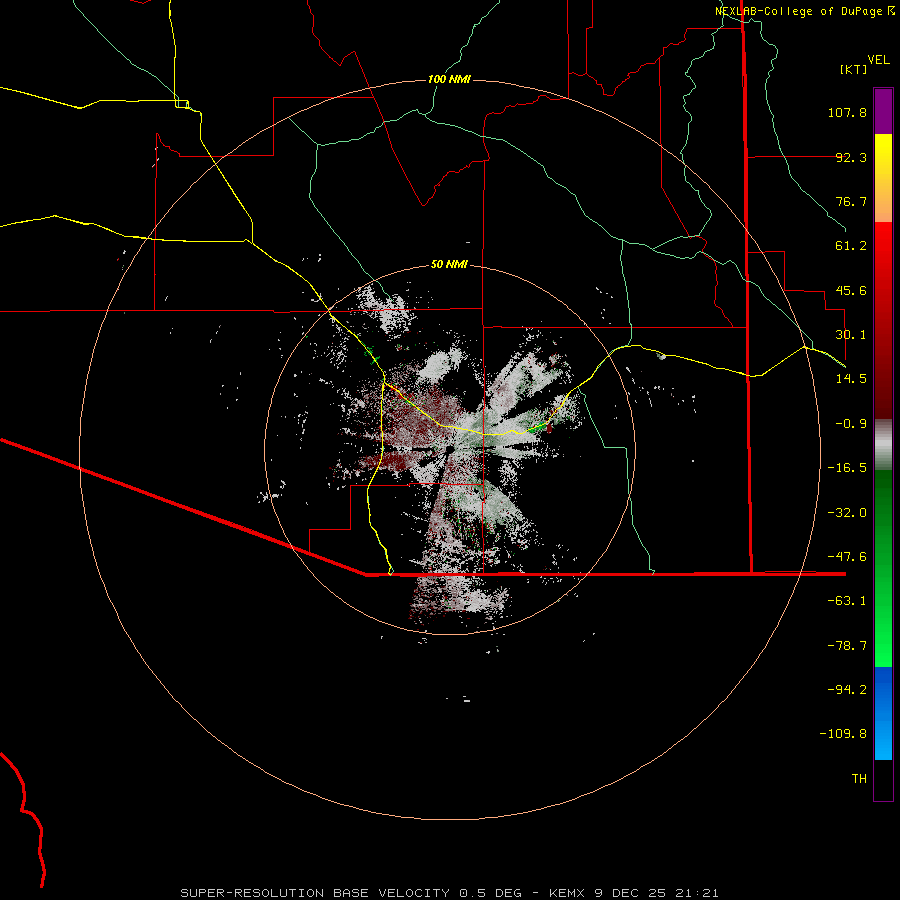
Task: Pick the red segment of the color bar
Action: tap(883, 320)
